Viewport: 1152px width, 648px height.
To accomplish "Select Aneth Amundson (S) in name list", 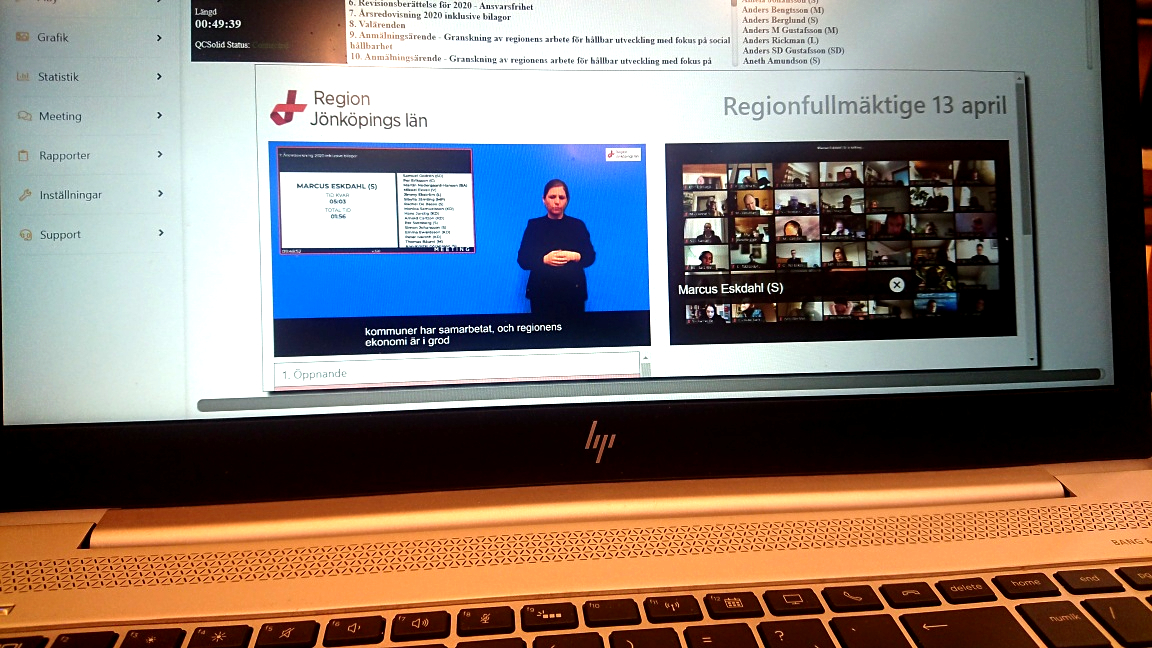I will click(781, 61).
